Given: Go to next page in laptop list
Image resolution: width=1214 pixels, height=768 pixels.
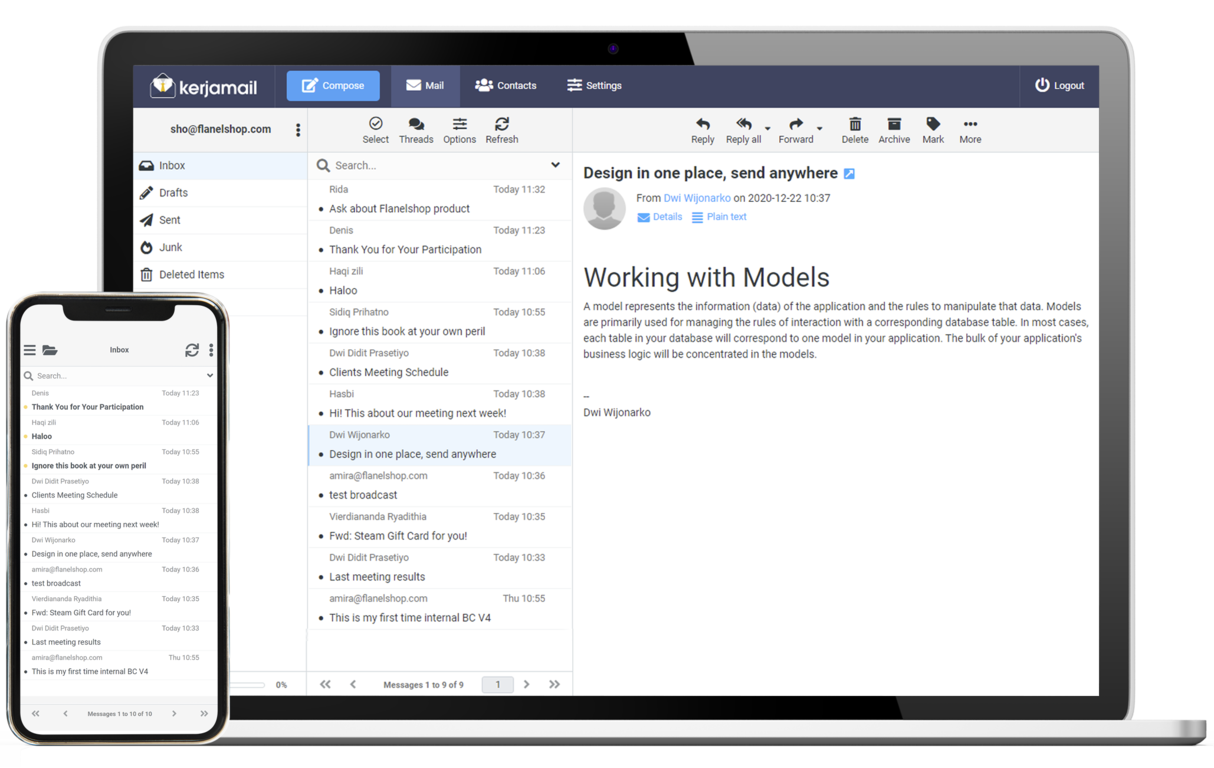Looking at the screenshot, I should point(527,685).
